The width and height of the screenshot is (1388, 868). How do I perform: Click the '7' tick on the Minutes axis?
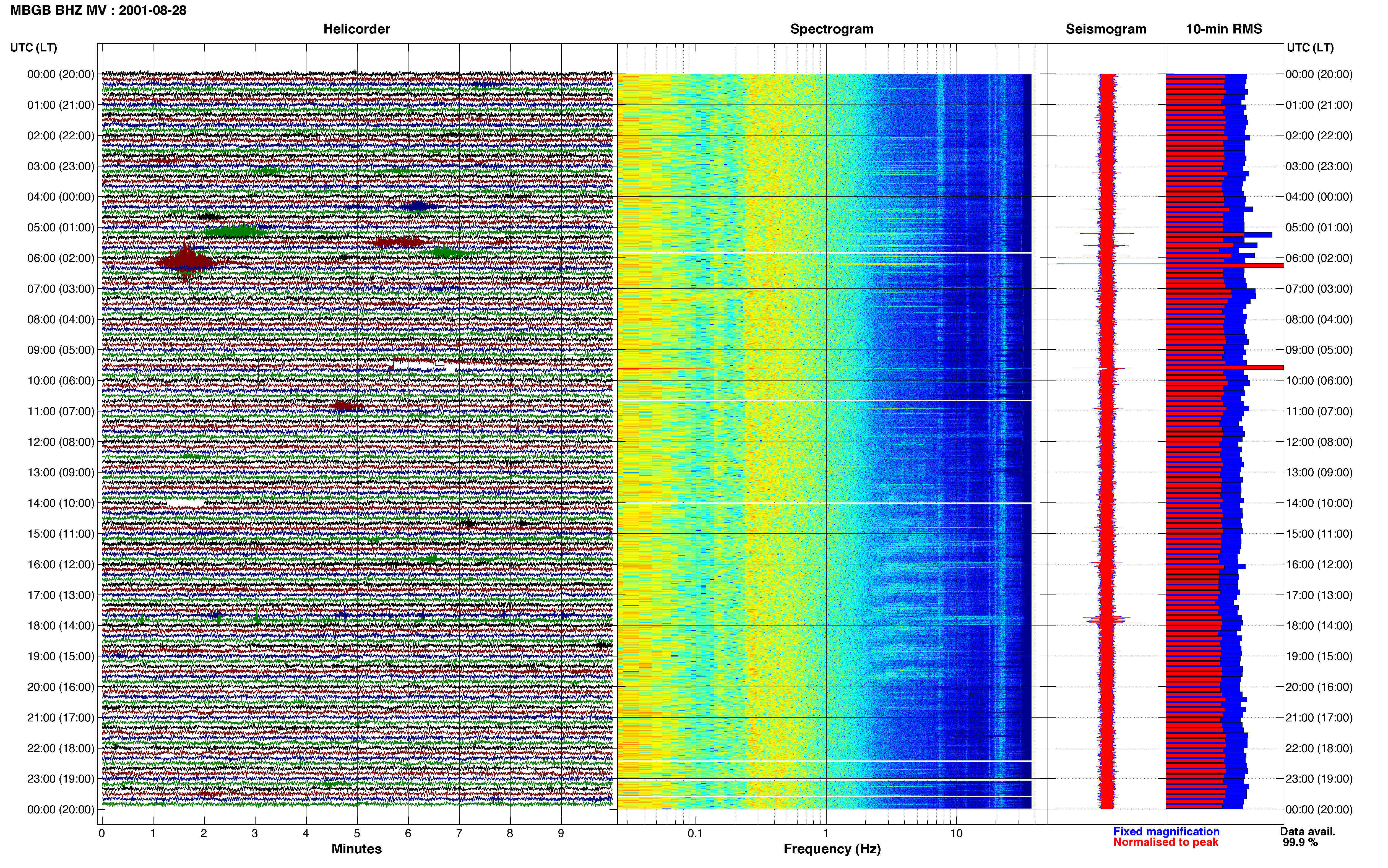459,833
